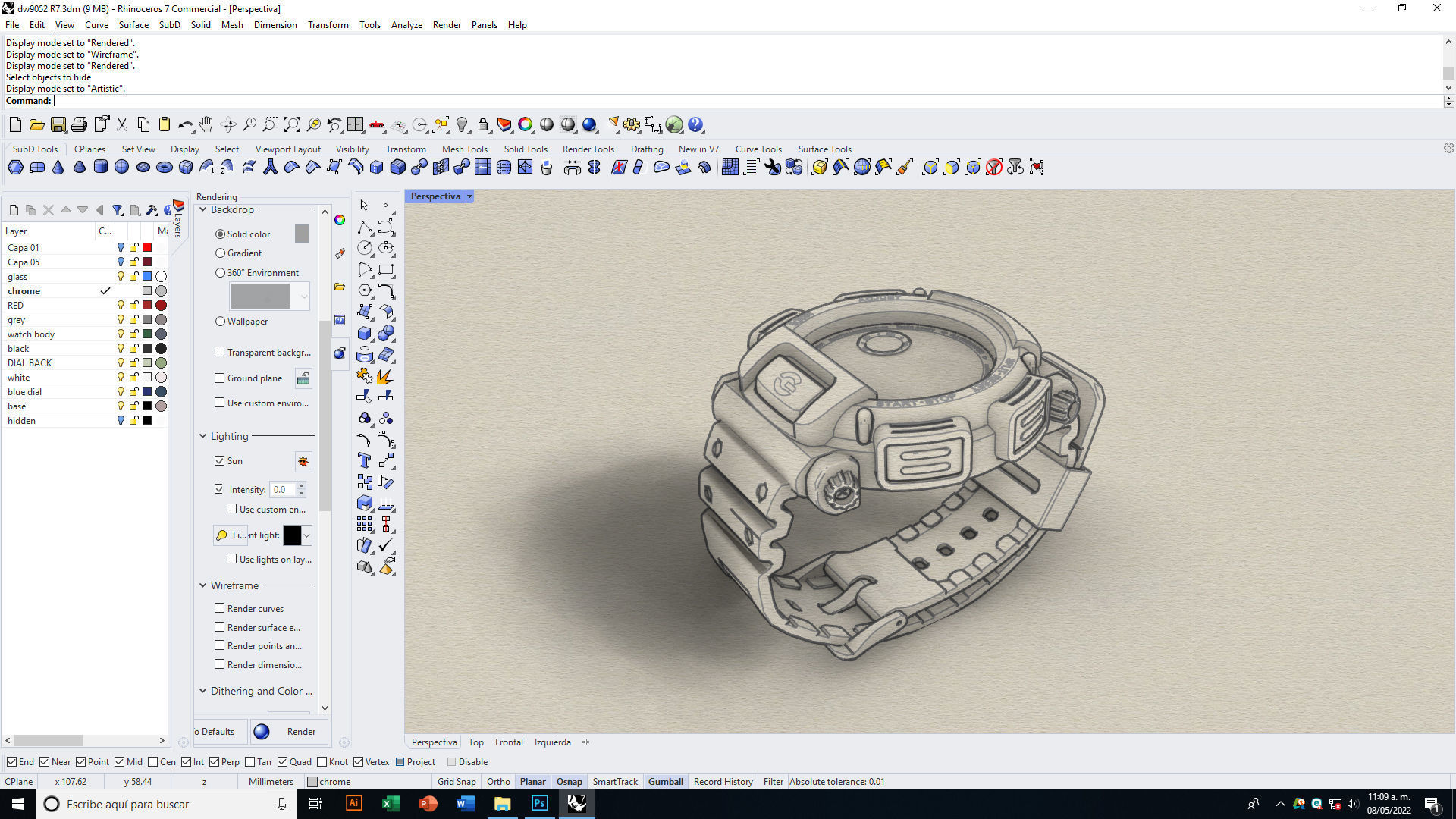Open Excel from the taskbar
Image resolution: width=1456 pixels, height=819 pixels.
pyautogui.click(x=391, y=804)
